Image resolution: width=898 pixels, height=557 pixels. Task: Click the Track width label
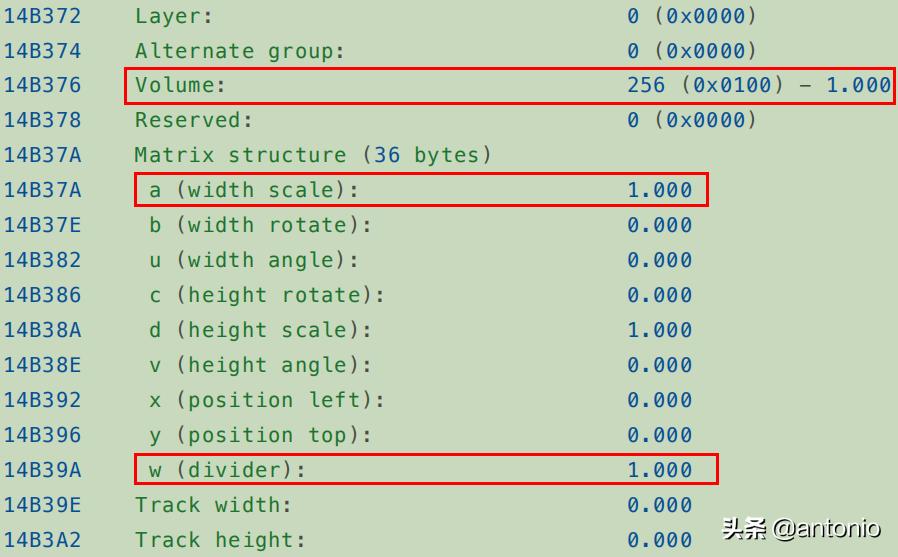pyautogui.click(x=214, y=505)
